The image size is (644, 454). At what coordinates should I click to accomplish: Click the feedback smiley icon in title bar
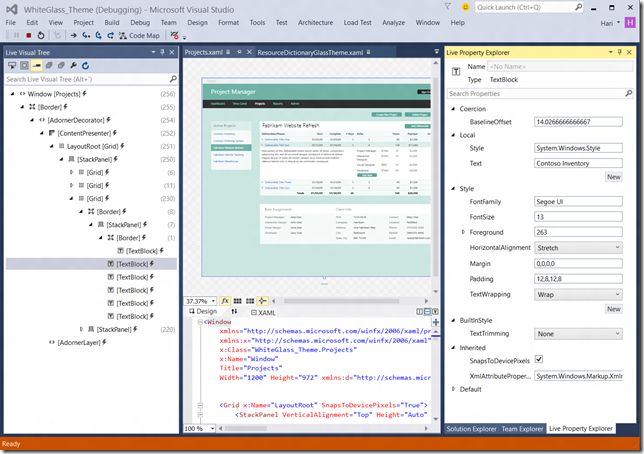(x=465, y=7)
